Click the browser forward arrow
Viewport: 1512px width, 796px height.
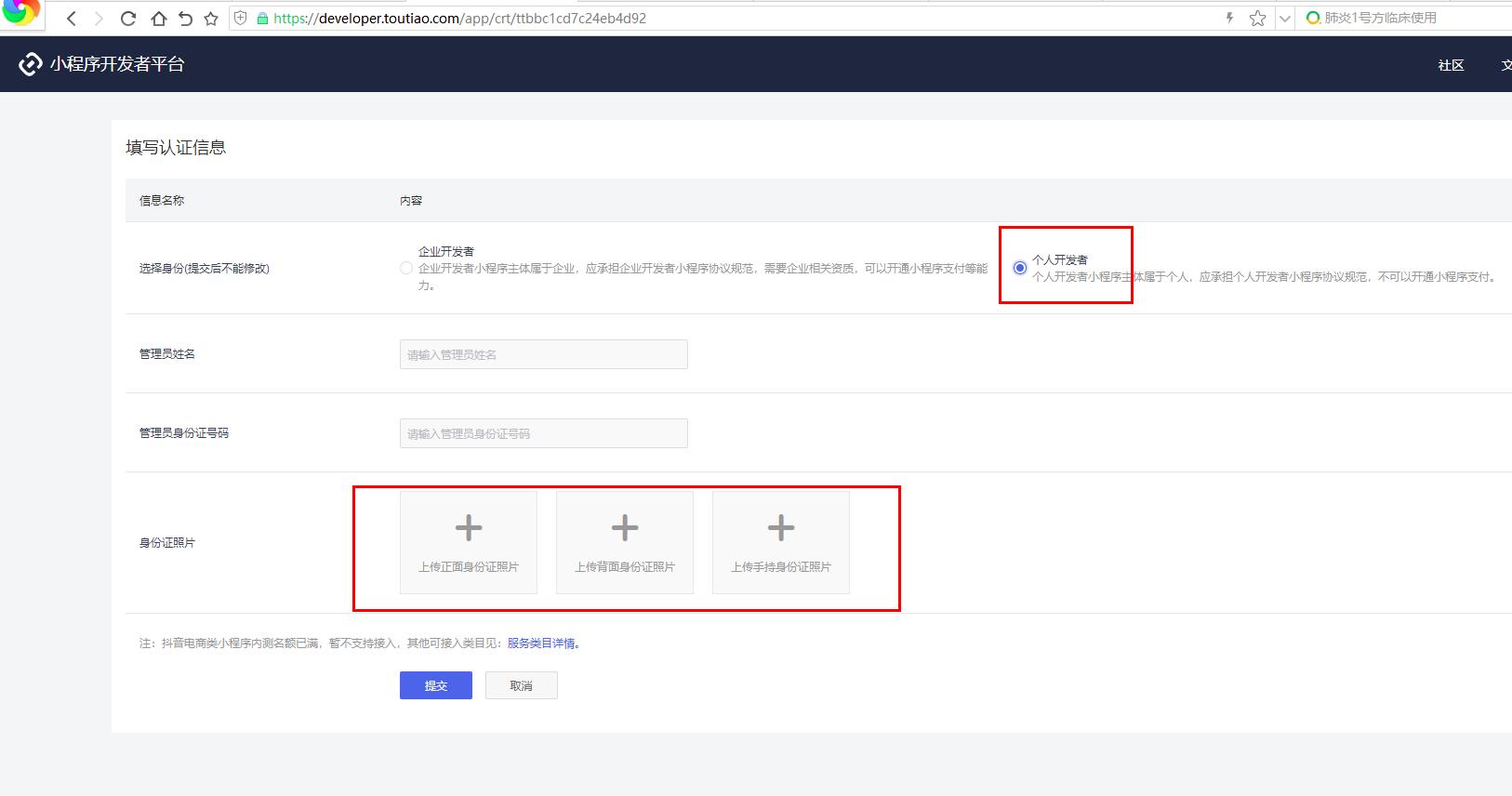coord(99,19)
